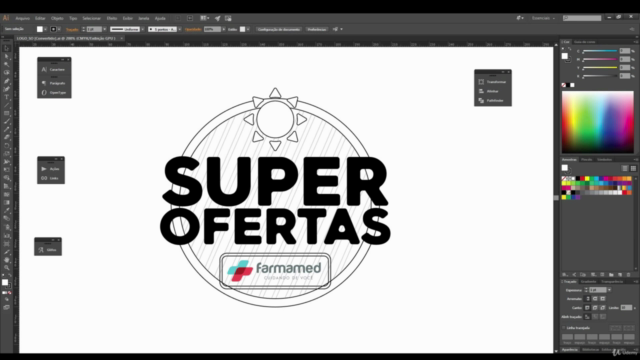Click the new swatch icon
Screen dimensions: 640x360
click(620, 275)
